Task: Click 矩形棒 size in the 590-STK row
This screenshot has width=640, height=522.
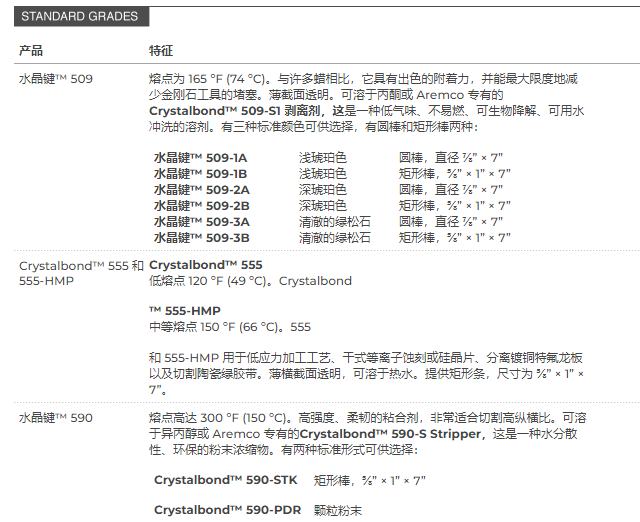Action: tap(369, 481)
